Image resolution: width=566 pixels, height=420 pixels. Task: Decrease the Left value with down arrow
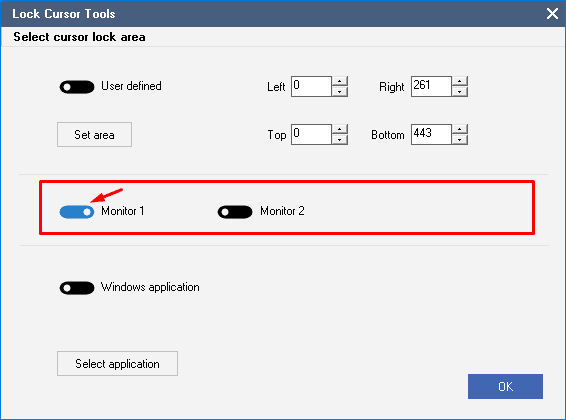pos(340,92)
